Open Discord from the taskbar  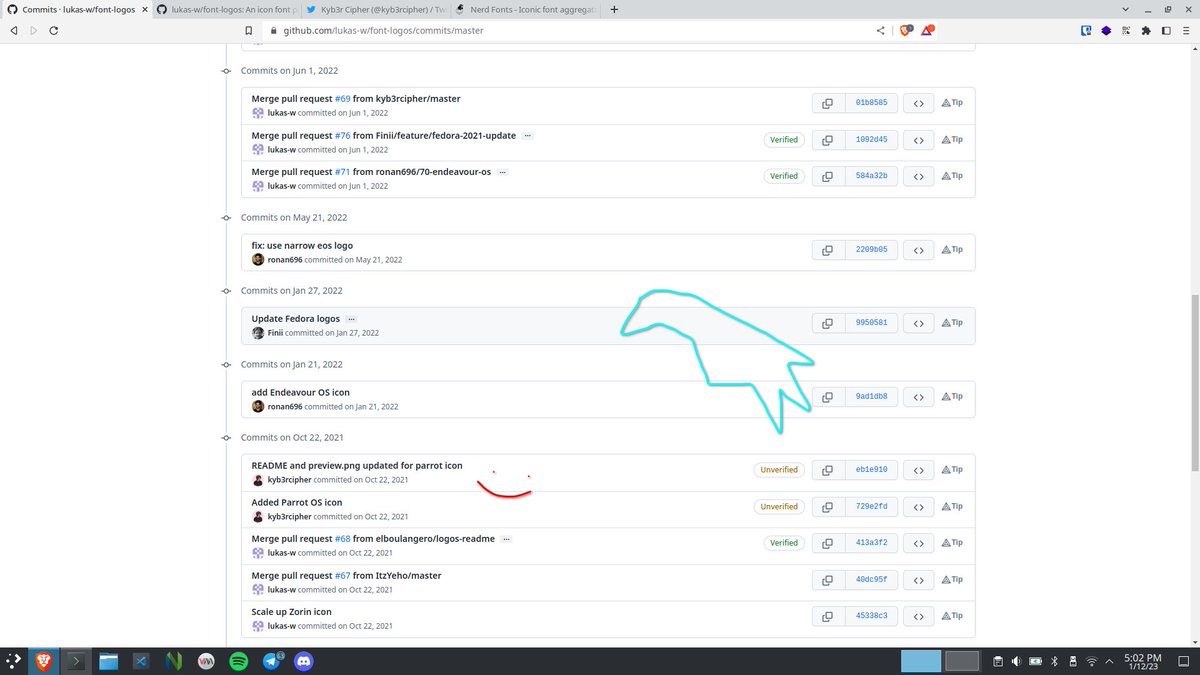tap(304, 661)
